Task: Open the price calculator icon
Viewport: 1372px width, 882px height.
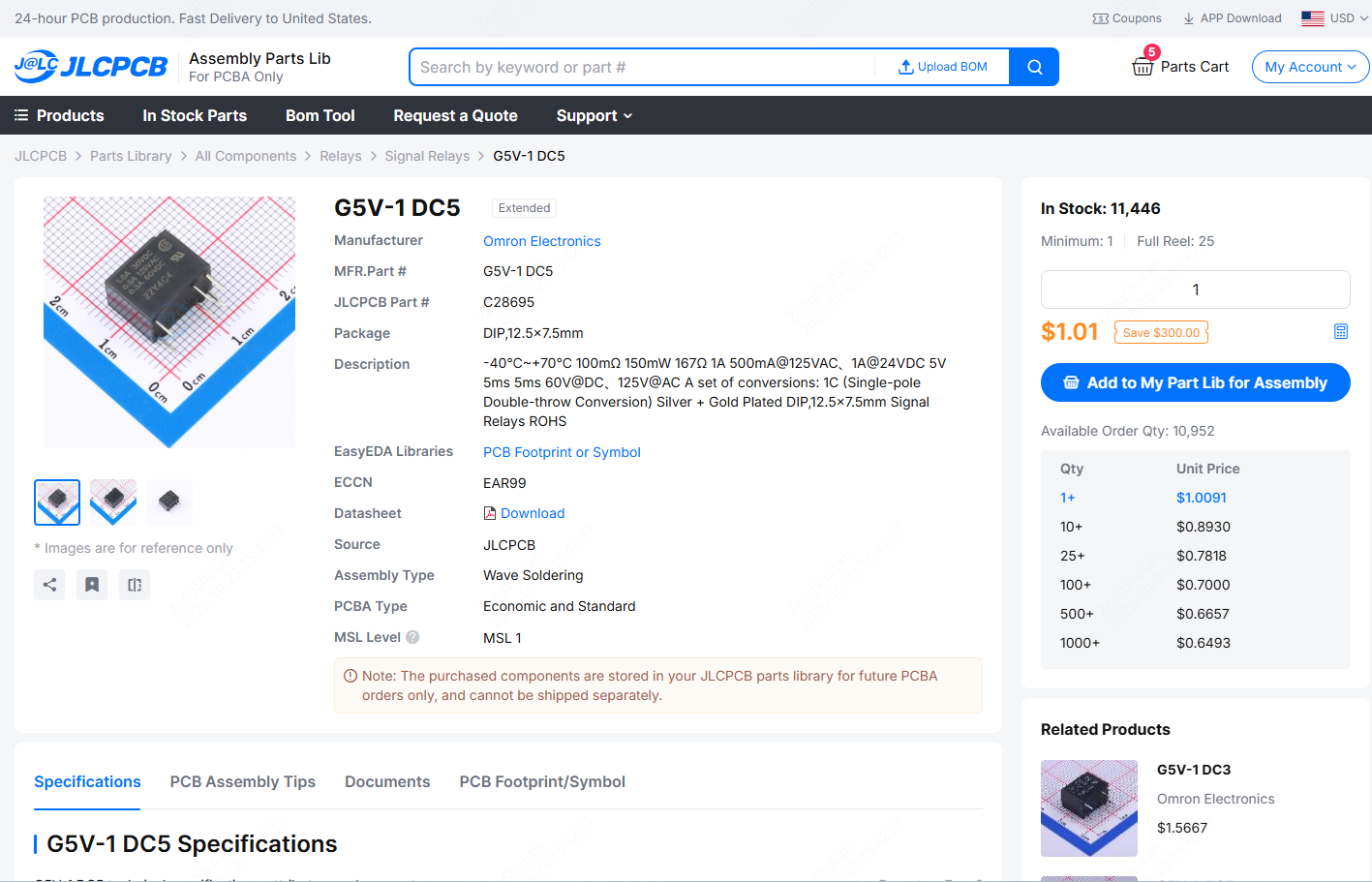Action: (x=1341, y=332)
